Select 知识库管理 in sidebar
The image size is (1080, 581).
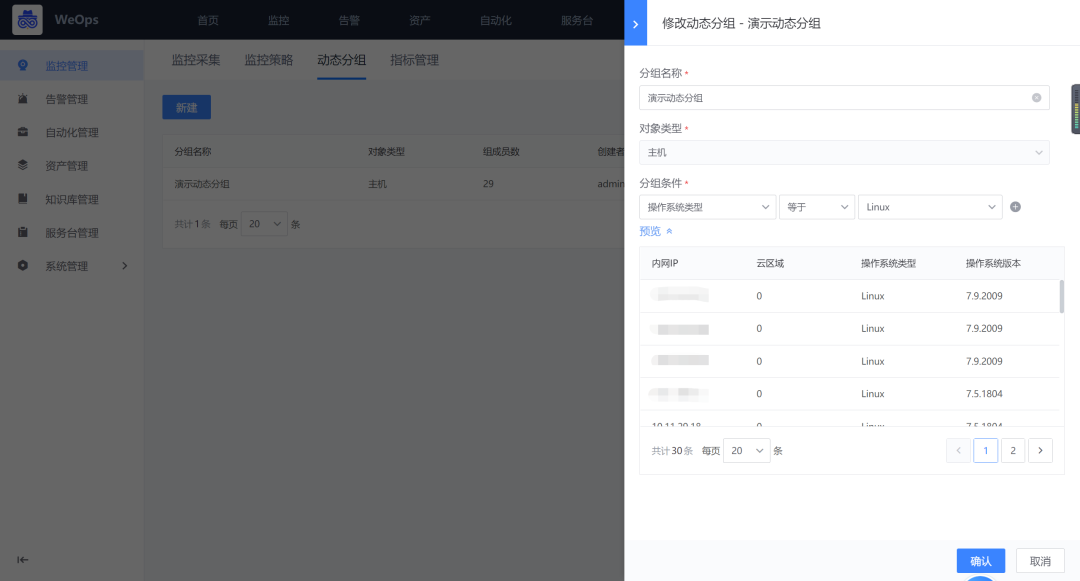[x=72, y=200]
